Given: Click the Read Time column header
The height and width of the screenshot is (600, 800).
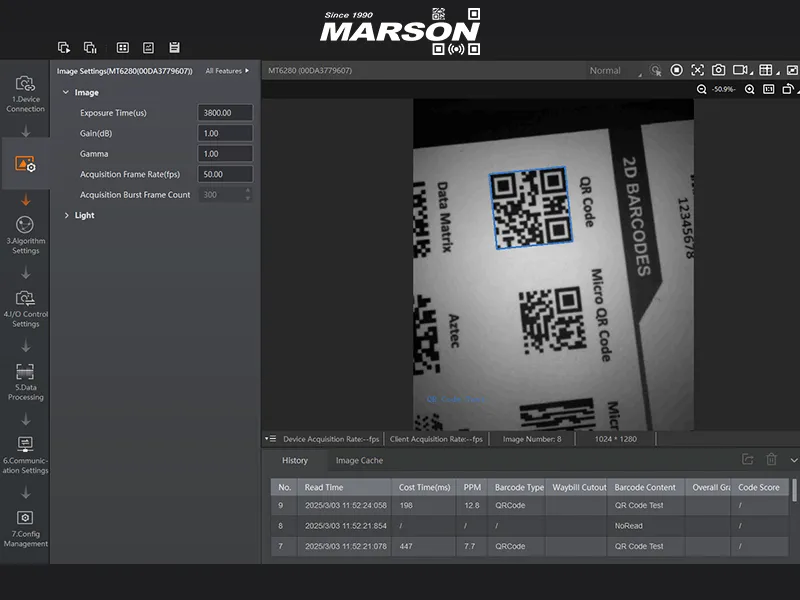Looking at the screenshot, I should point(344,487).
